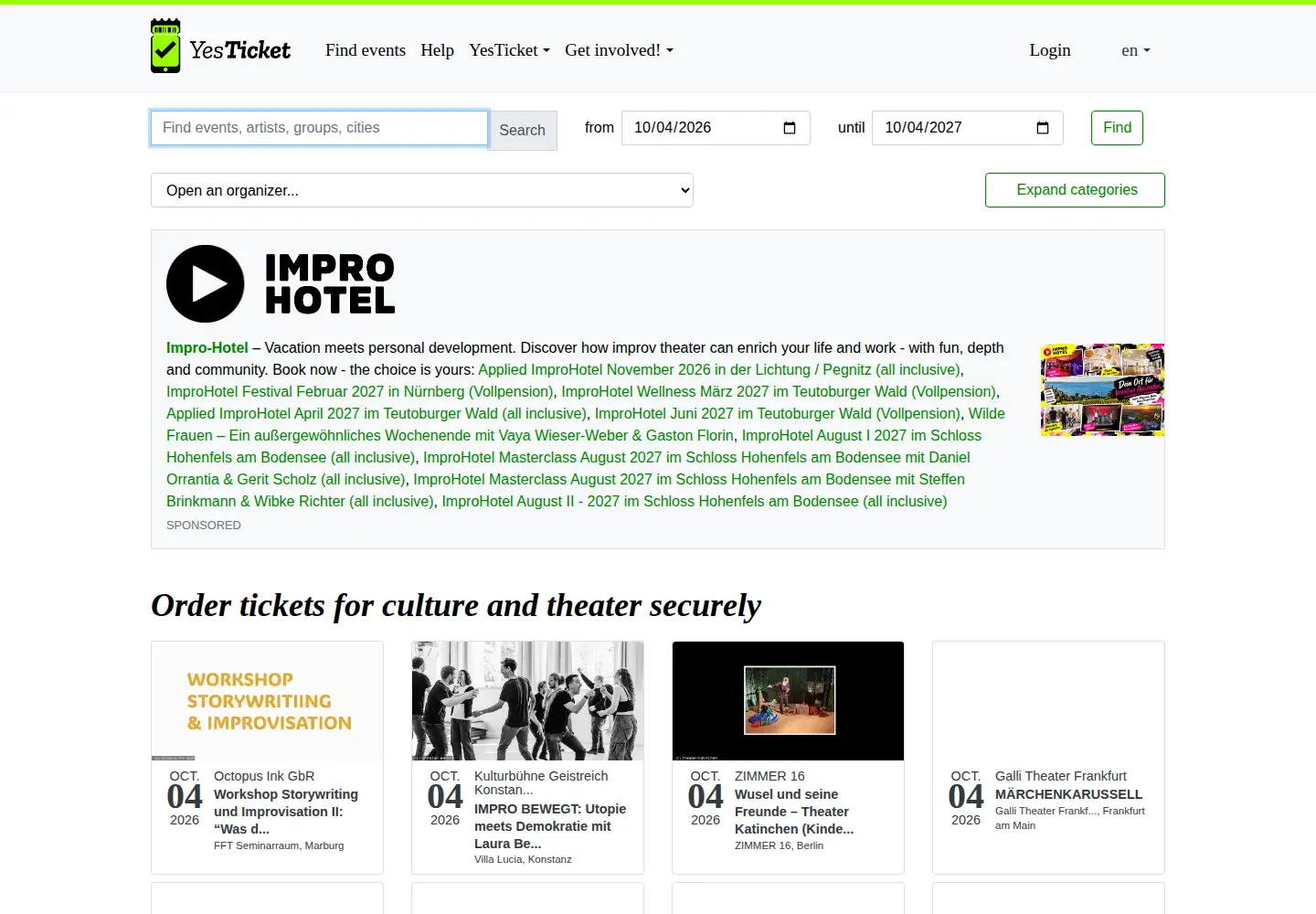Image resolution: width=1316 pixels, height=914 pixels.
Task: Click the ZIMMER 16, Berlin venue text
Action: tap(779, 845)
